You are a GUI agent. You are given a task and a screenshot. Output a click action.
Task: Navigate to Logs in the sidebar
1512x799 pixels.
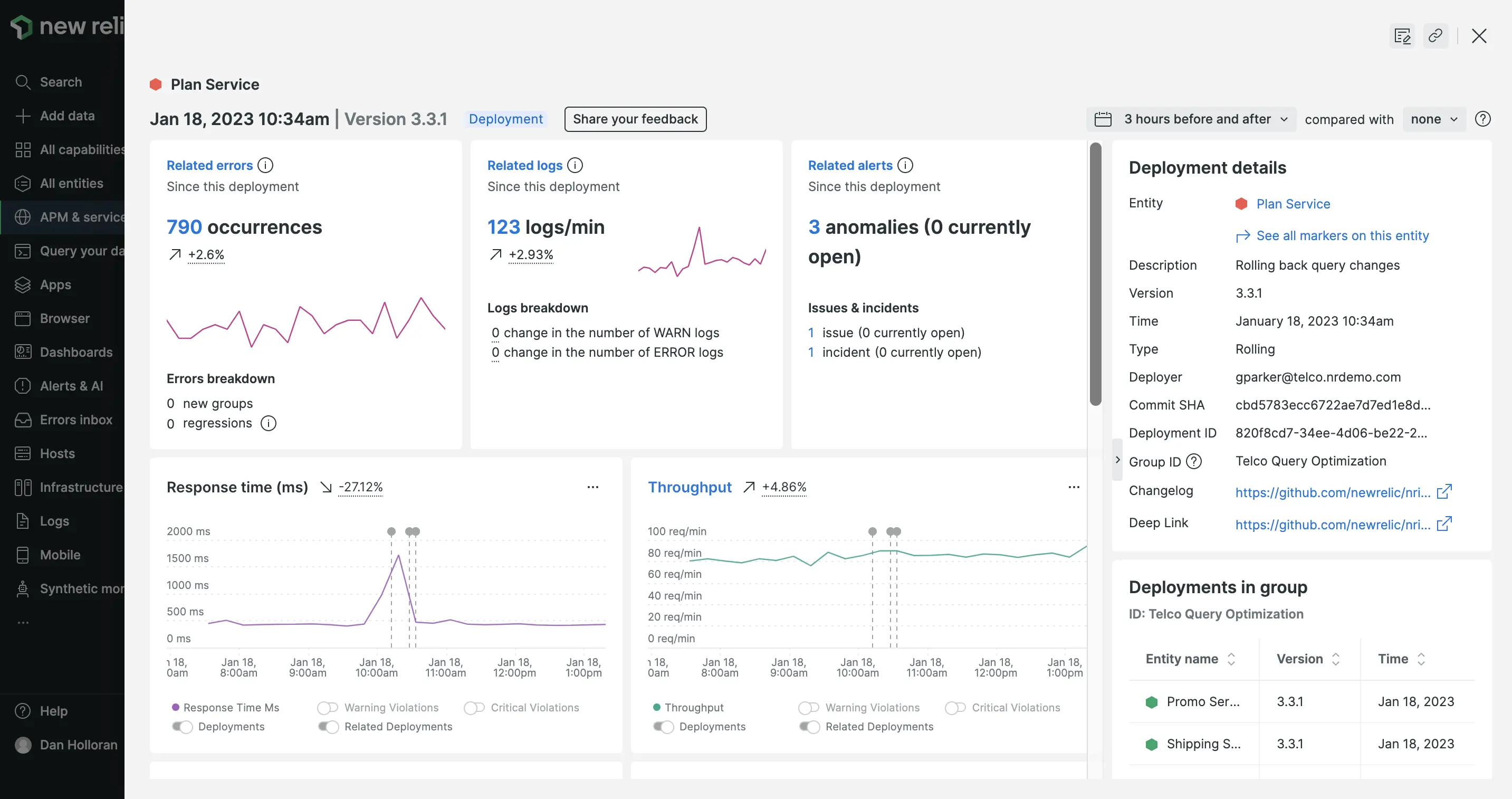23,521
